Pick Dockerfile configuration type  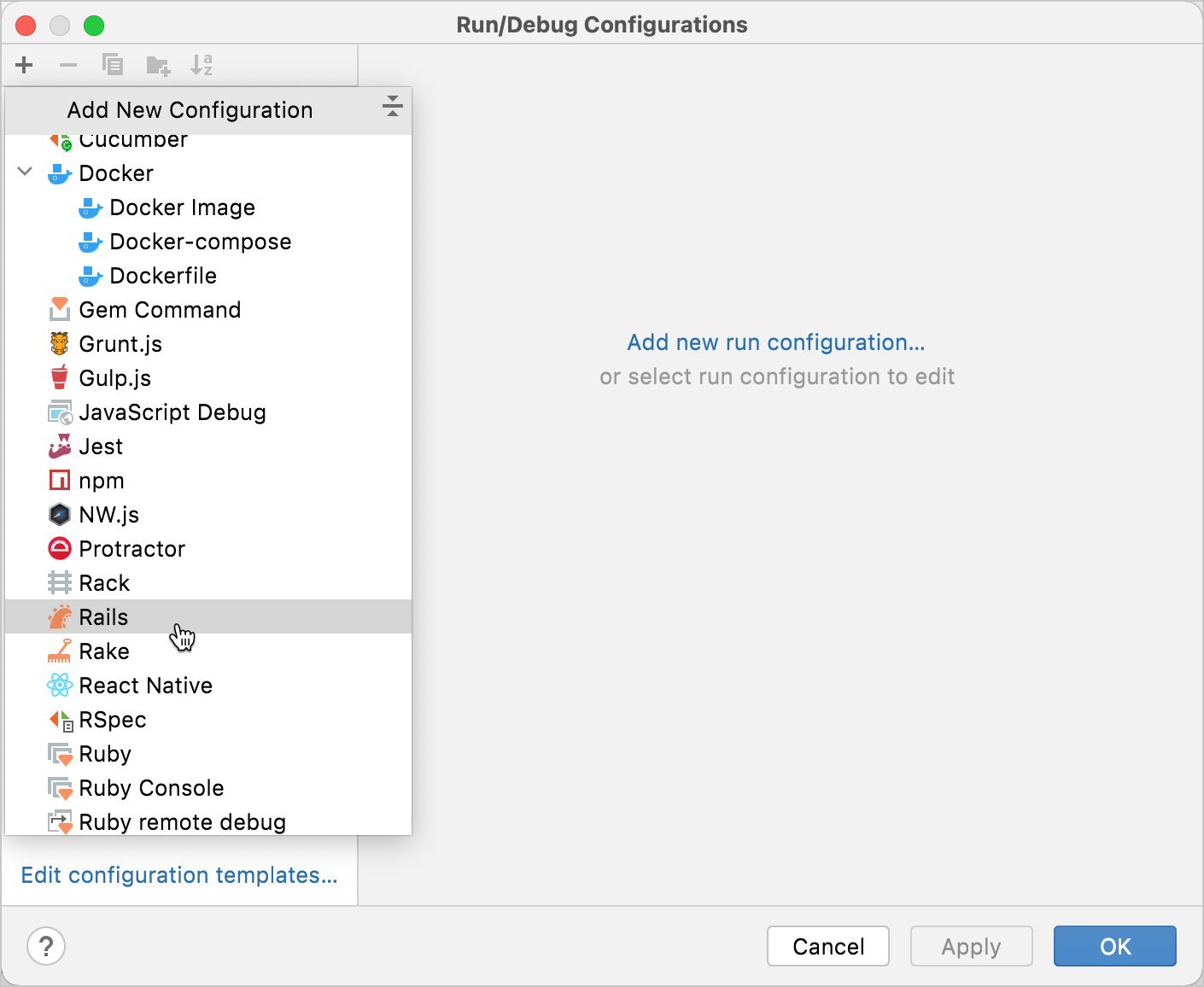pyautogui.click(x=163, y=276)
